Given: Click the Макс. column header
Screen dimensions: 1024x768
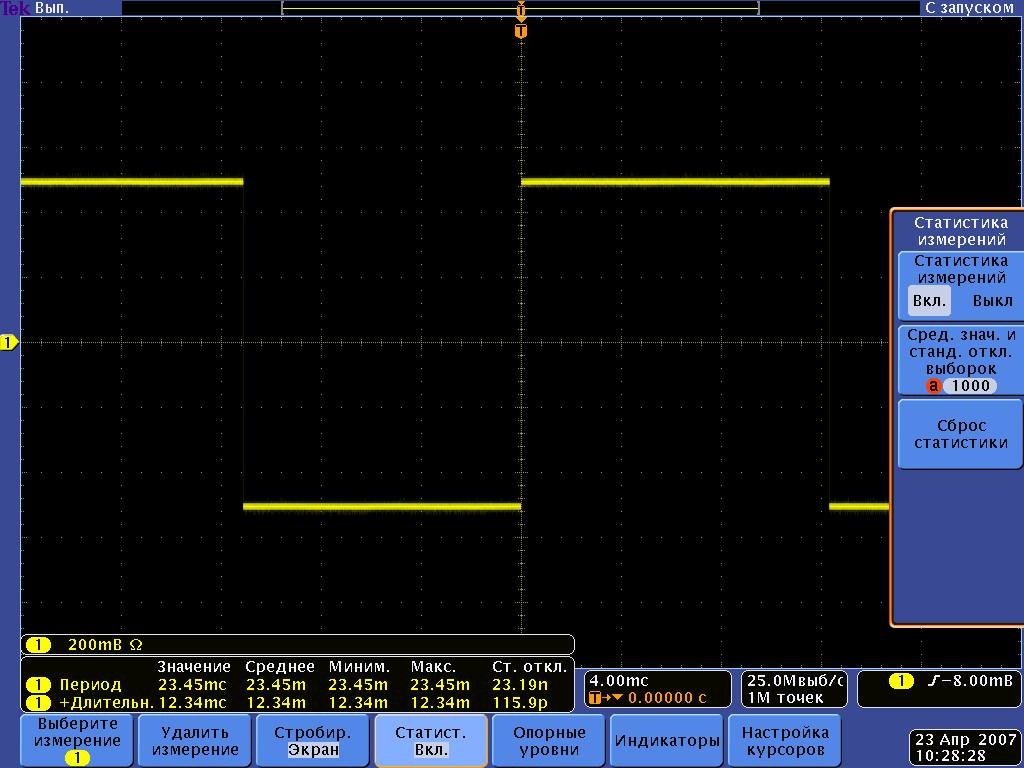Looking at the screenshot, I should 435,667.
